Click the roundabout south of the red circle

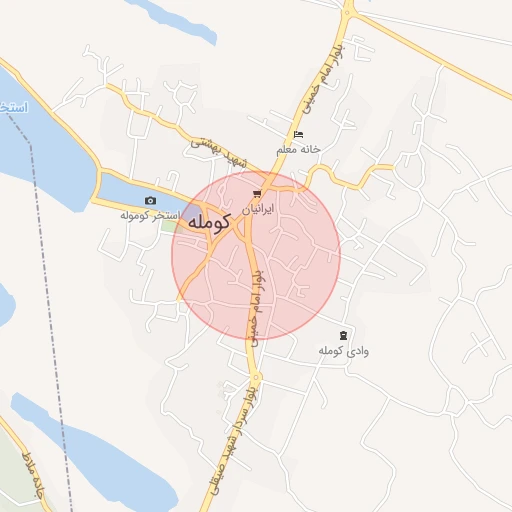click(256, 377)
